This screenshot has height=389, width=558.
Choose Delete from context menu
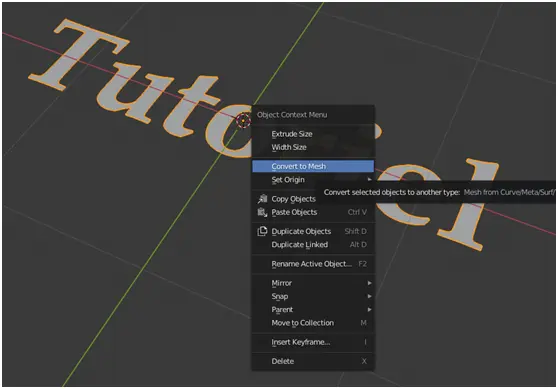[x=313, y=361]
